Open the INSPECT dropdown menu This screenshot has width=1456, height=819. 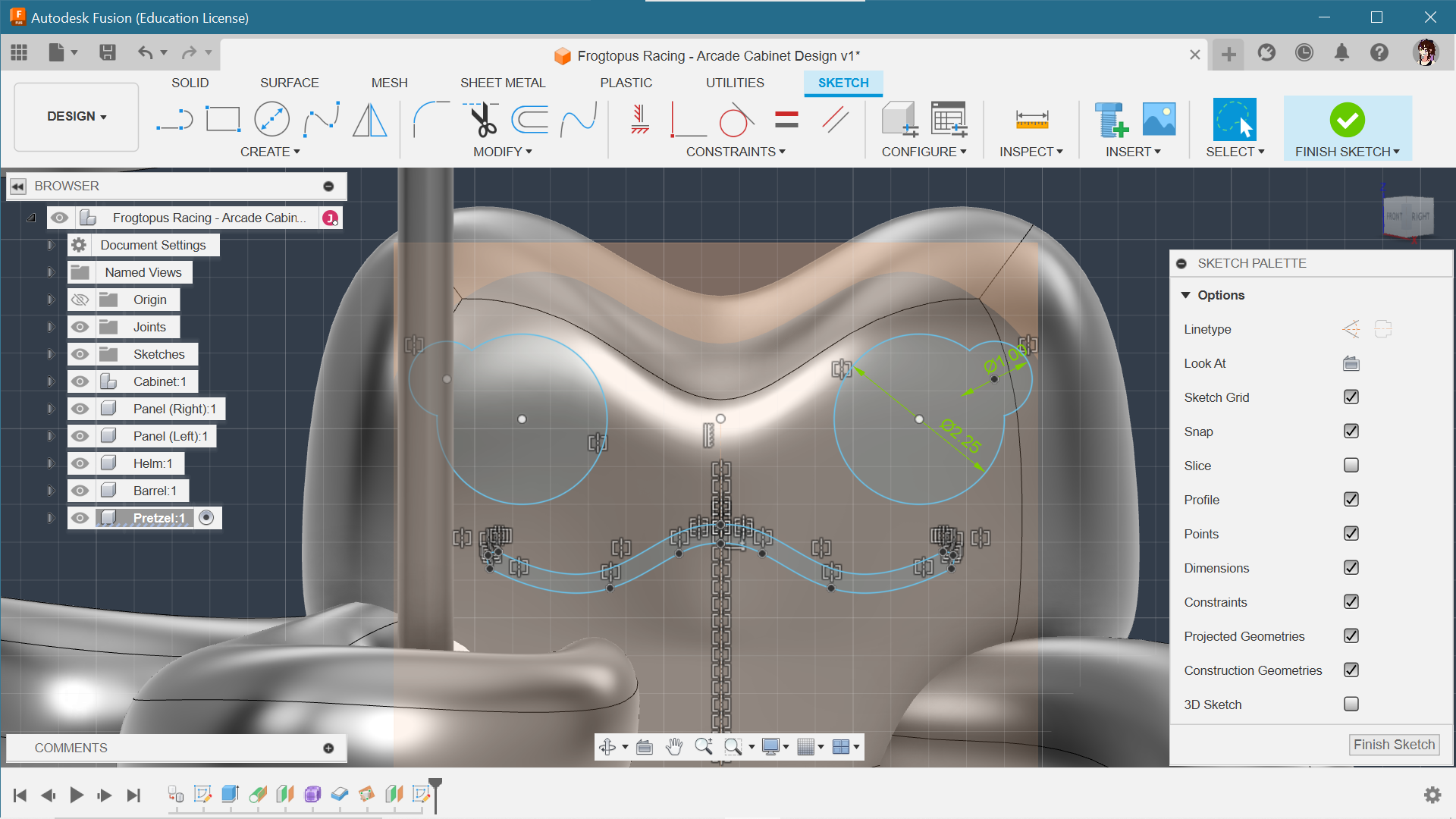(1031, 152)
